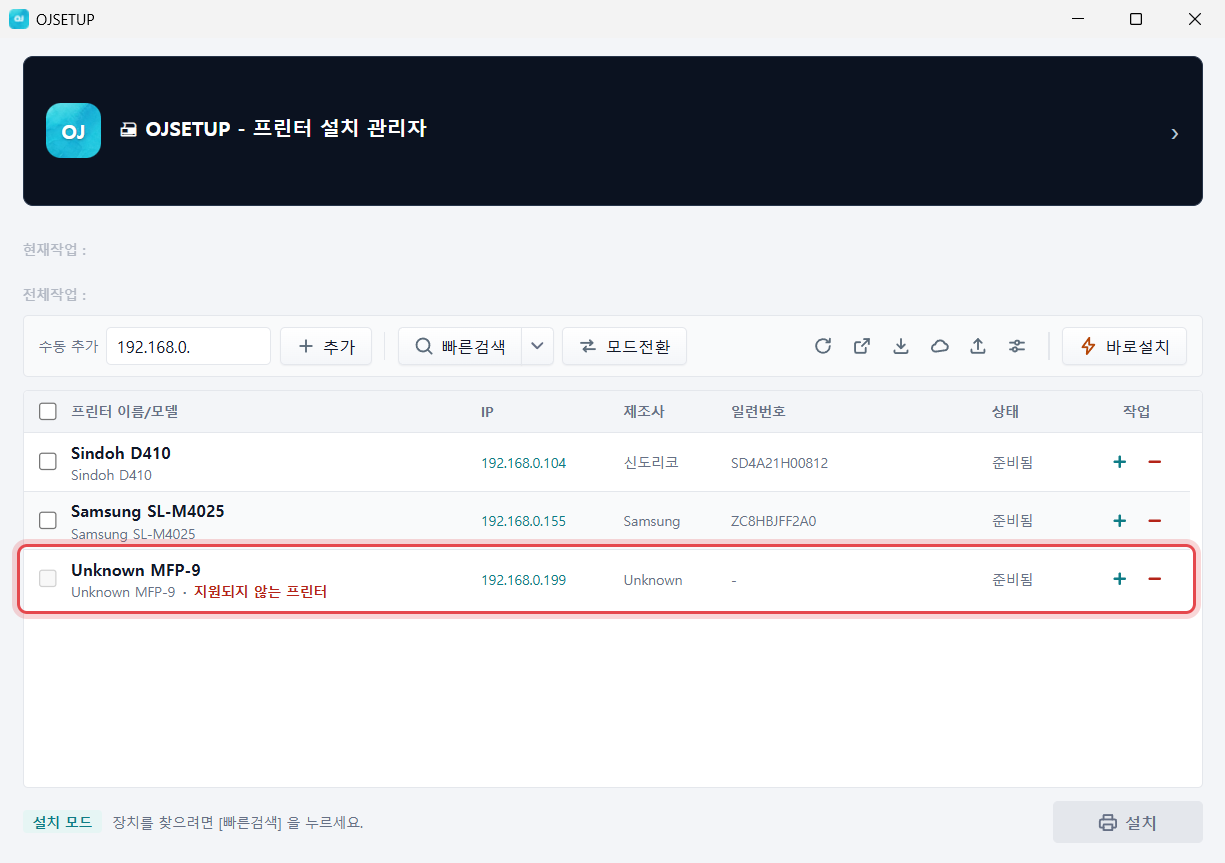Click serial number SD4A21H00812
Viewport: 1225px width, 863px height.
(x=779, y=463)
